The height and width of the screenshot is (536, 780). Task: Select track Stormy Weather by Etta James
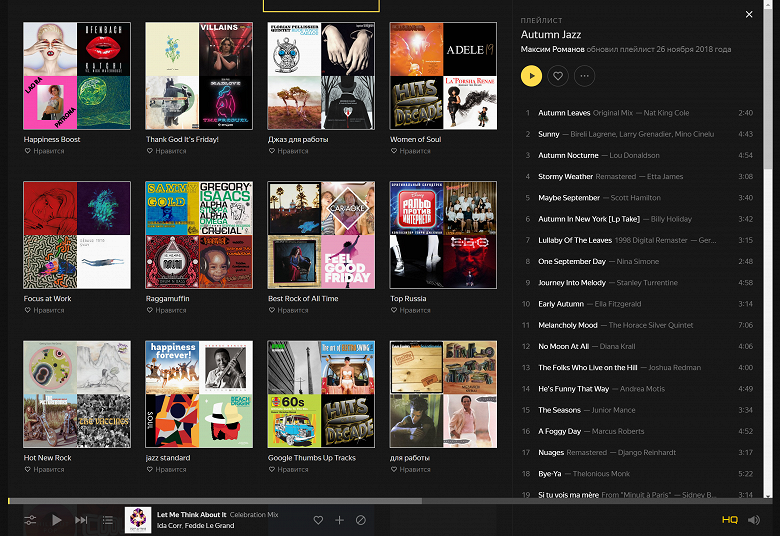click(639, 177)
